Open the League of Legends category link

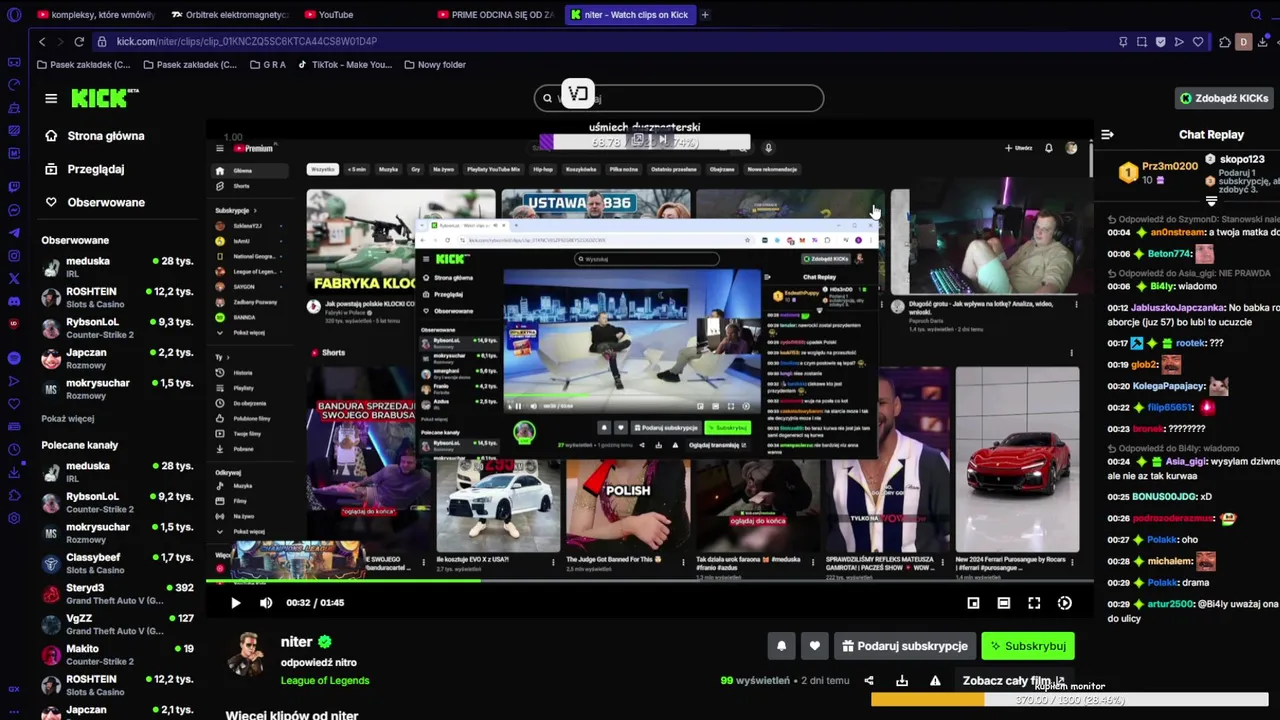pos(325,681)
